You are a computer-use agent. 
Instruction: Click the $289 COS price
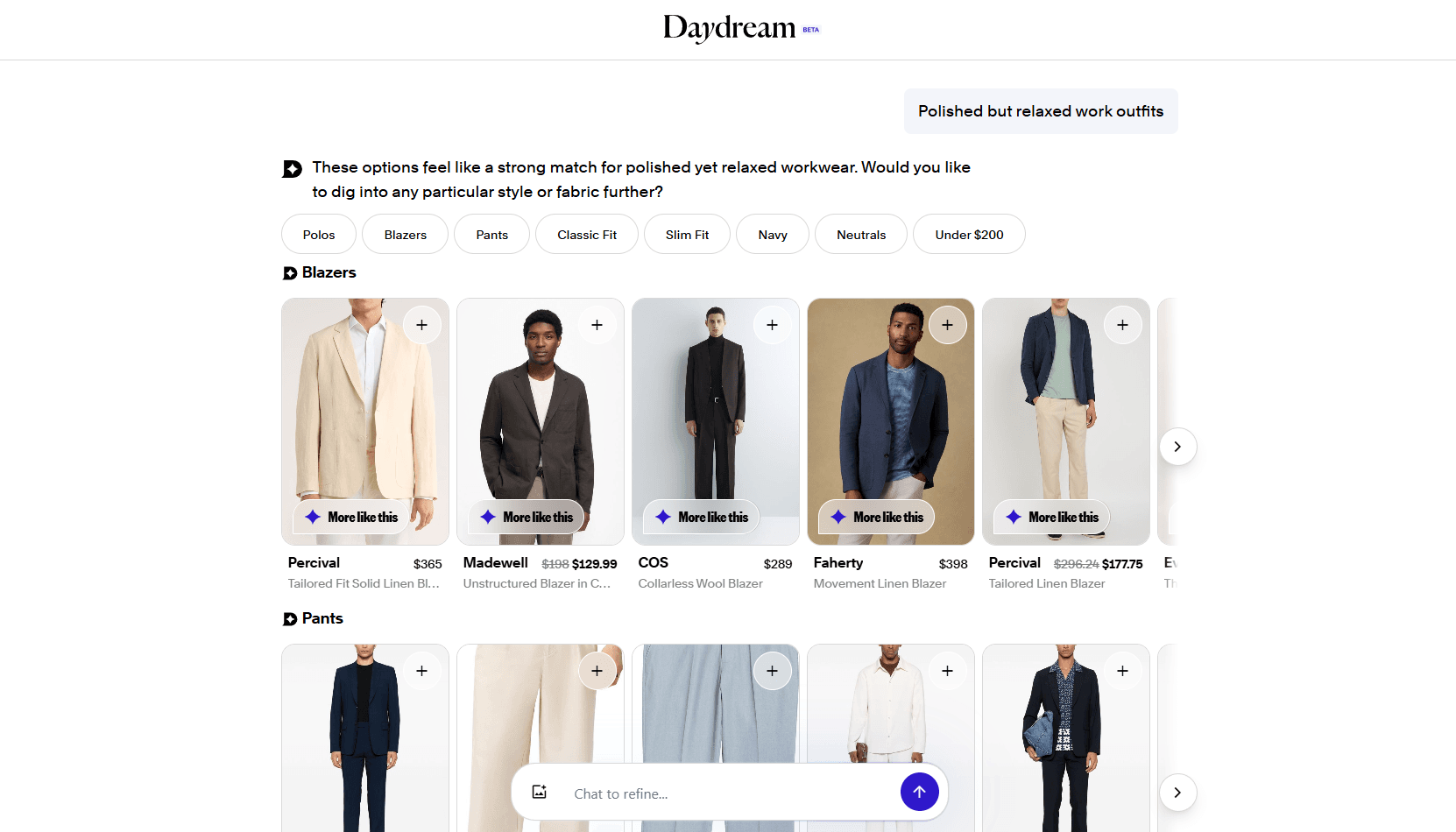[778, 564]
